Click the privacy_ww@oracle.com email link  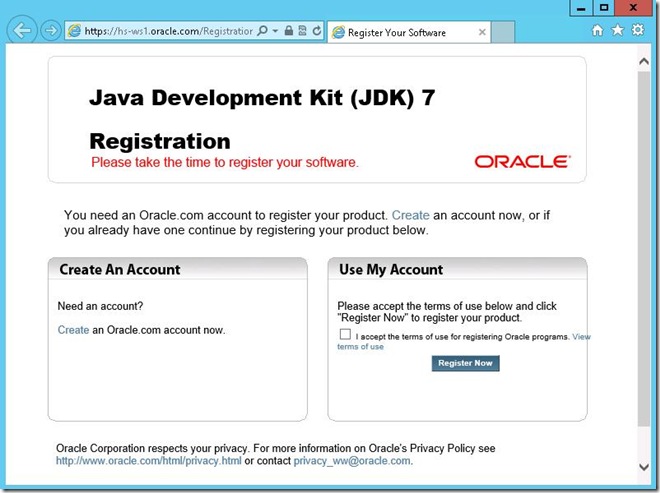tap(352, 461)
